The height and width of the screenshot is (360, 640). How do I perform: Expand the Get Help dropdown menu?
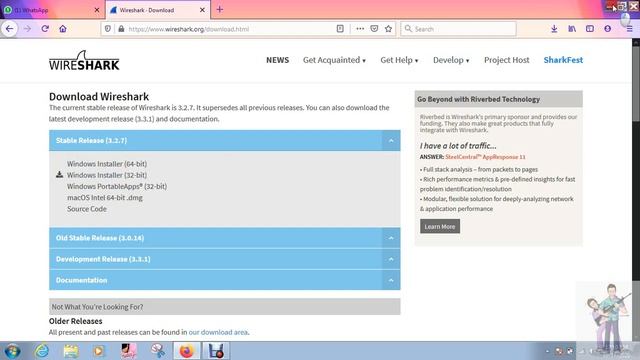pos(399,60)
